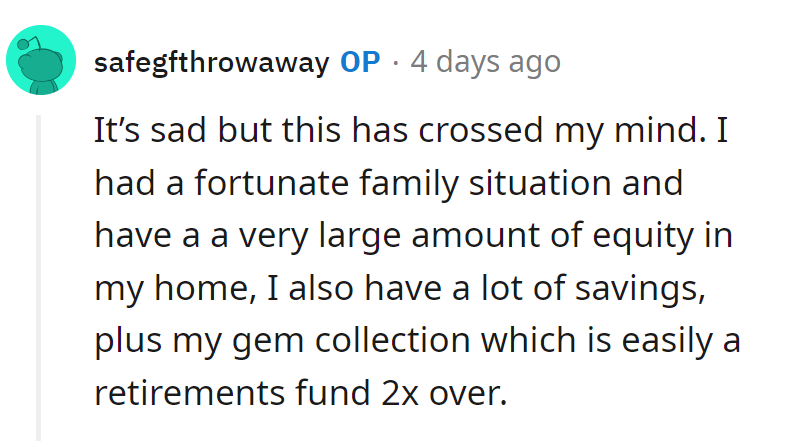Viewport: 788px width, 441px height.
Task: Click the word 'fortunate' in the comment
Action: click(x=271, y=183)
